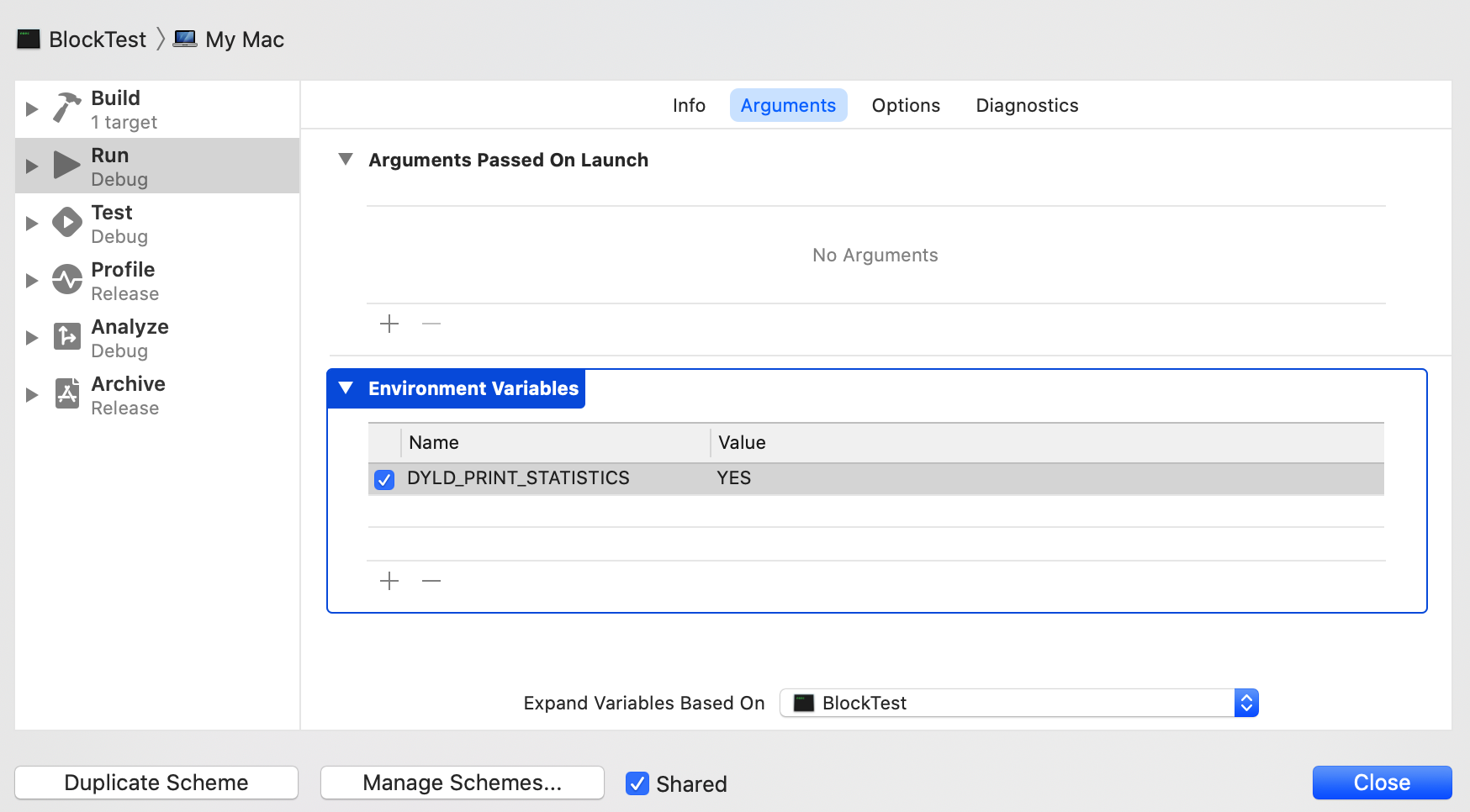This screenshot has height=812, width=1470.
Task: Click the Value column header
Action: (x=1047, y=442)
